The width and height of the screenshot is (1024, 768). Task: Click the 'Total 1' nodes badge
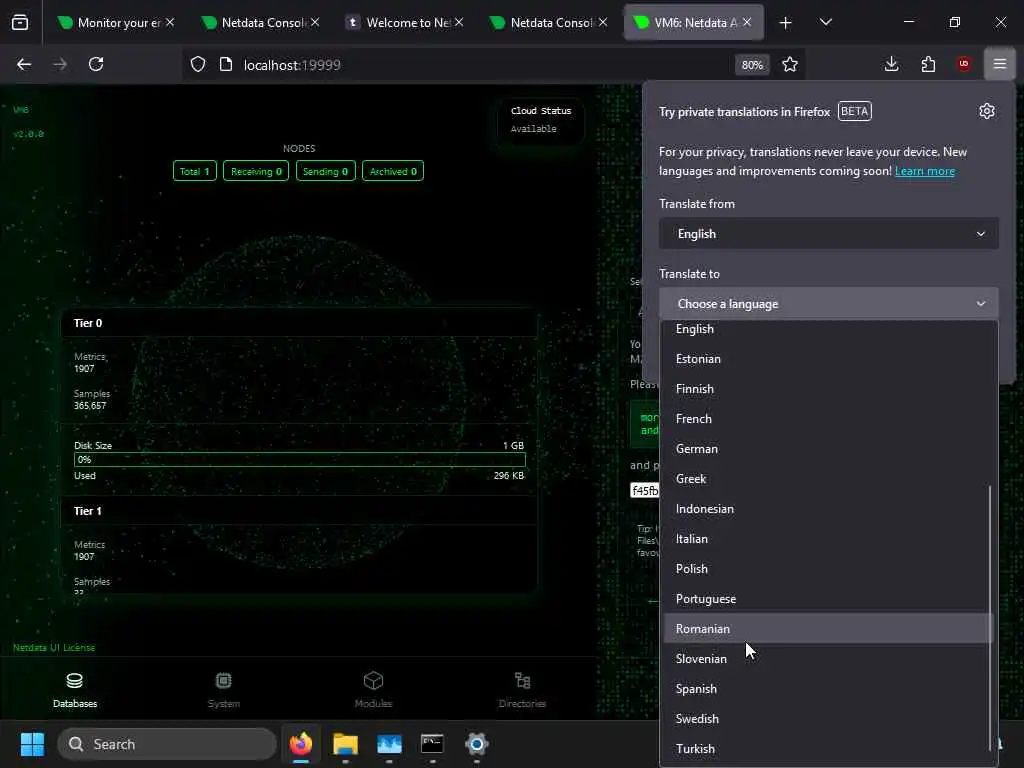195,172
